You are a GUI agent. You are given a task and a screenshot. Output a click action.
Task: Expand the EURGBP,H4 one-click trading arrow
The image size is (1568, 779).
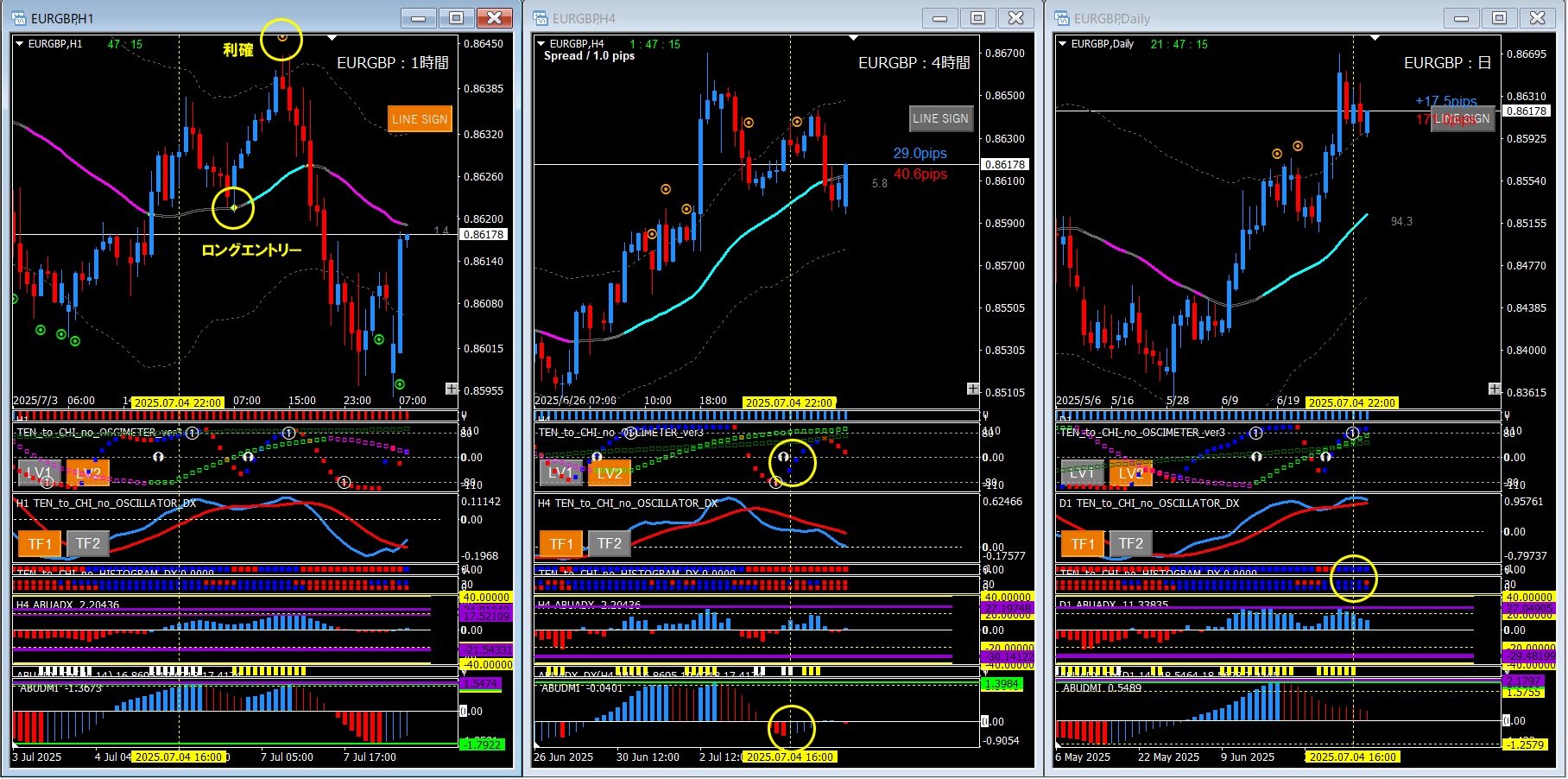click(541, 44)
